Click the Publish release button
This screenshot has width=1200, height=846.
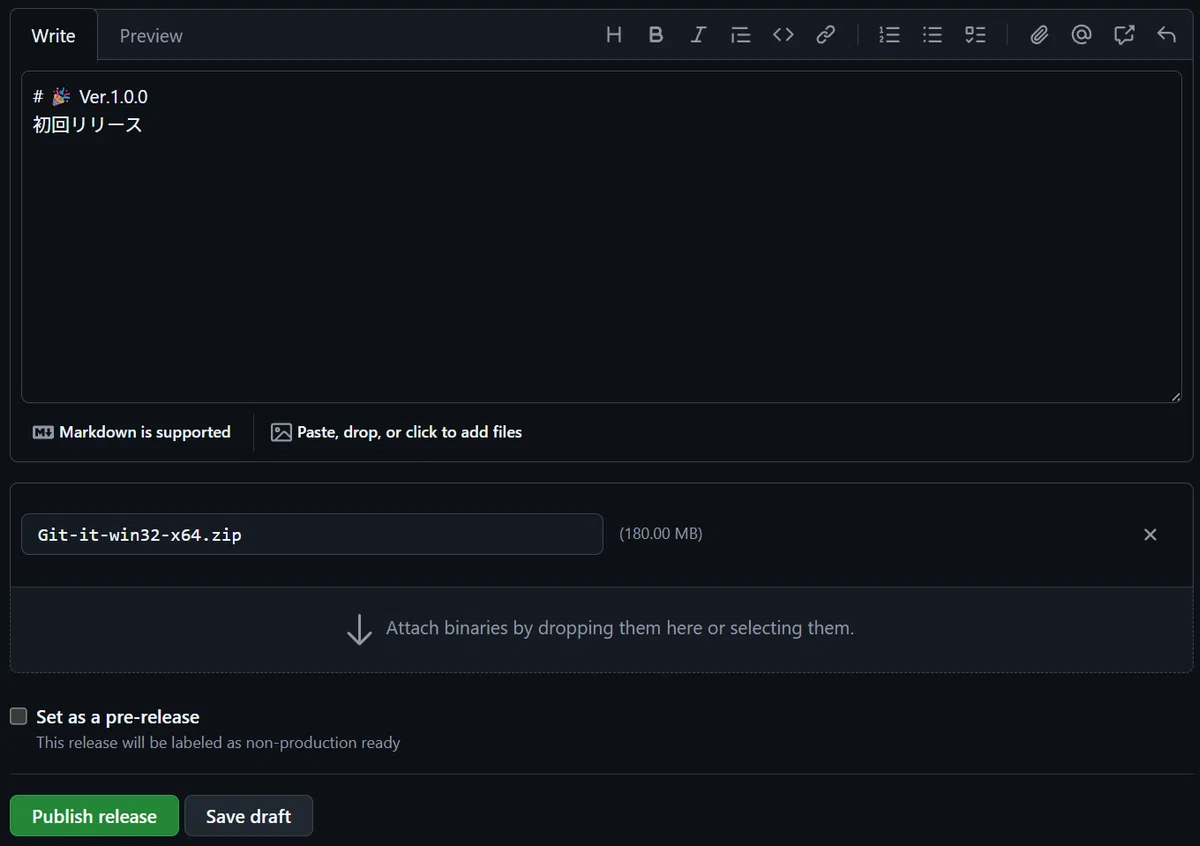tap(94, 816)
